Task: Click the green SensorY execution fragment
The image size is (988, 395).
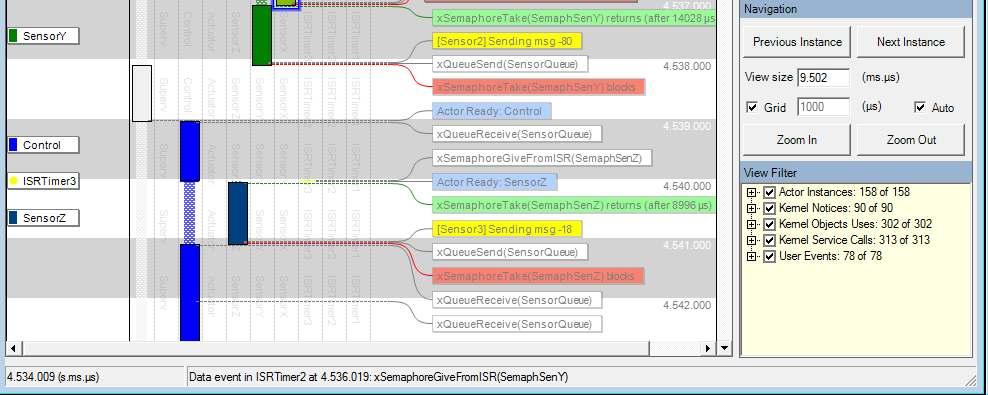Action: (261, 35)
